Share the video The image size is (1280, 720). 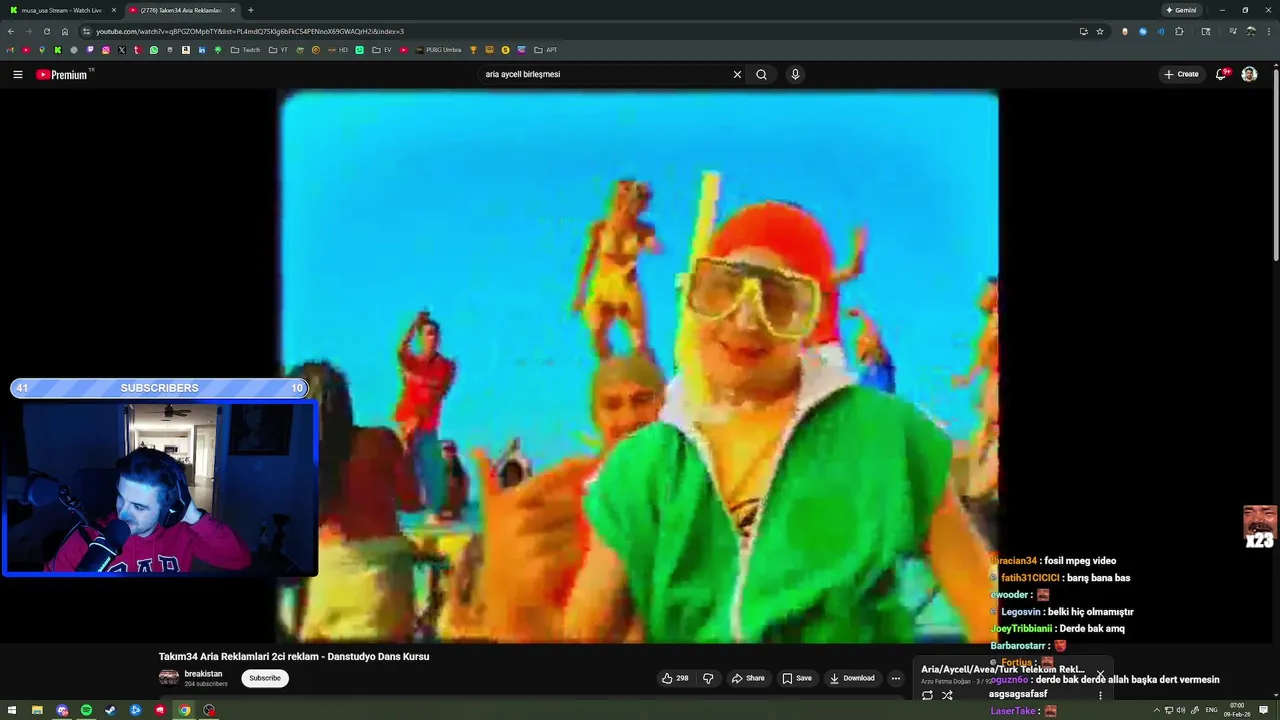point(748,678)
